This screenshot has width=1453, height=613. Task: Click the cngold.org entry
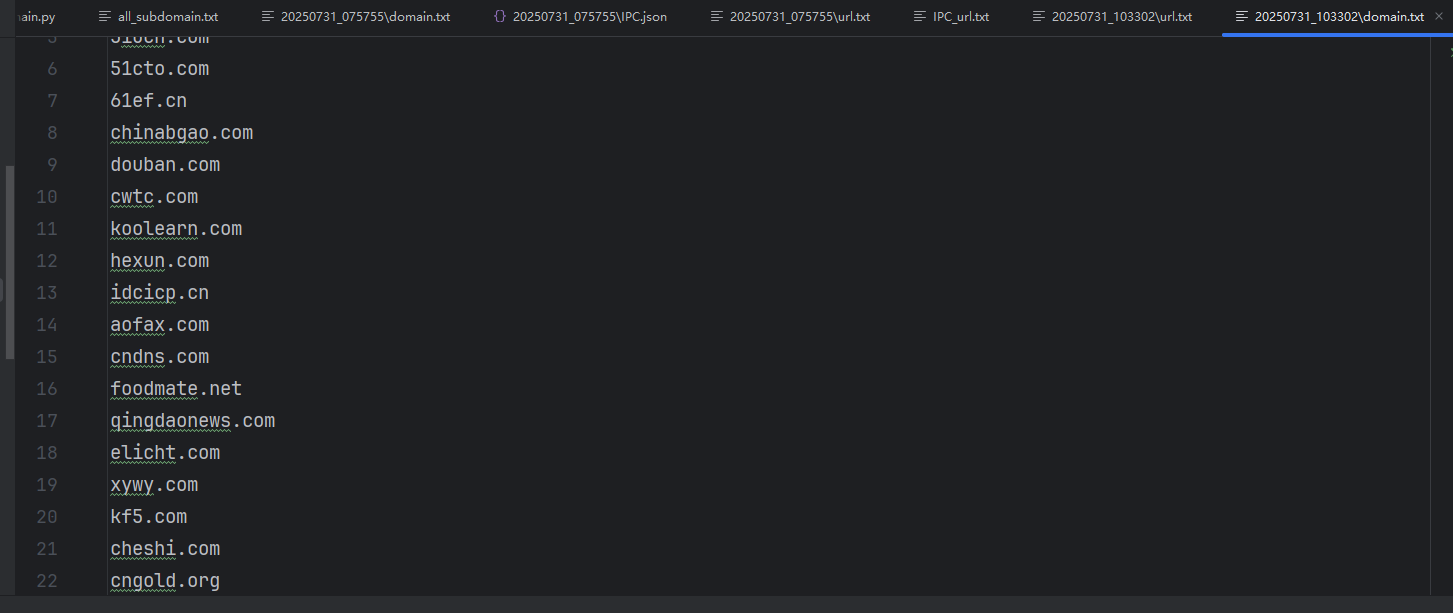[x=165, y=581]
